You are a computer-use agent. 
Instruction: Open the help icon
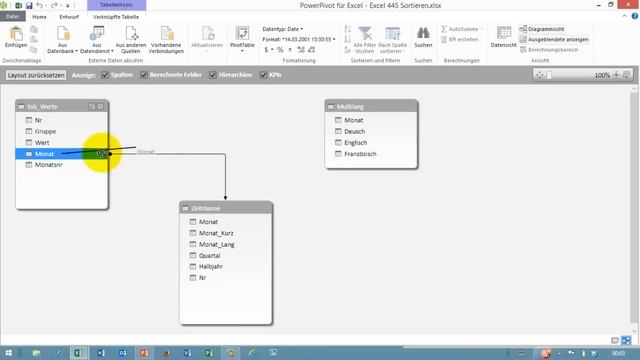[x=635, y=16]
